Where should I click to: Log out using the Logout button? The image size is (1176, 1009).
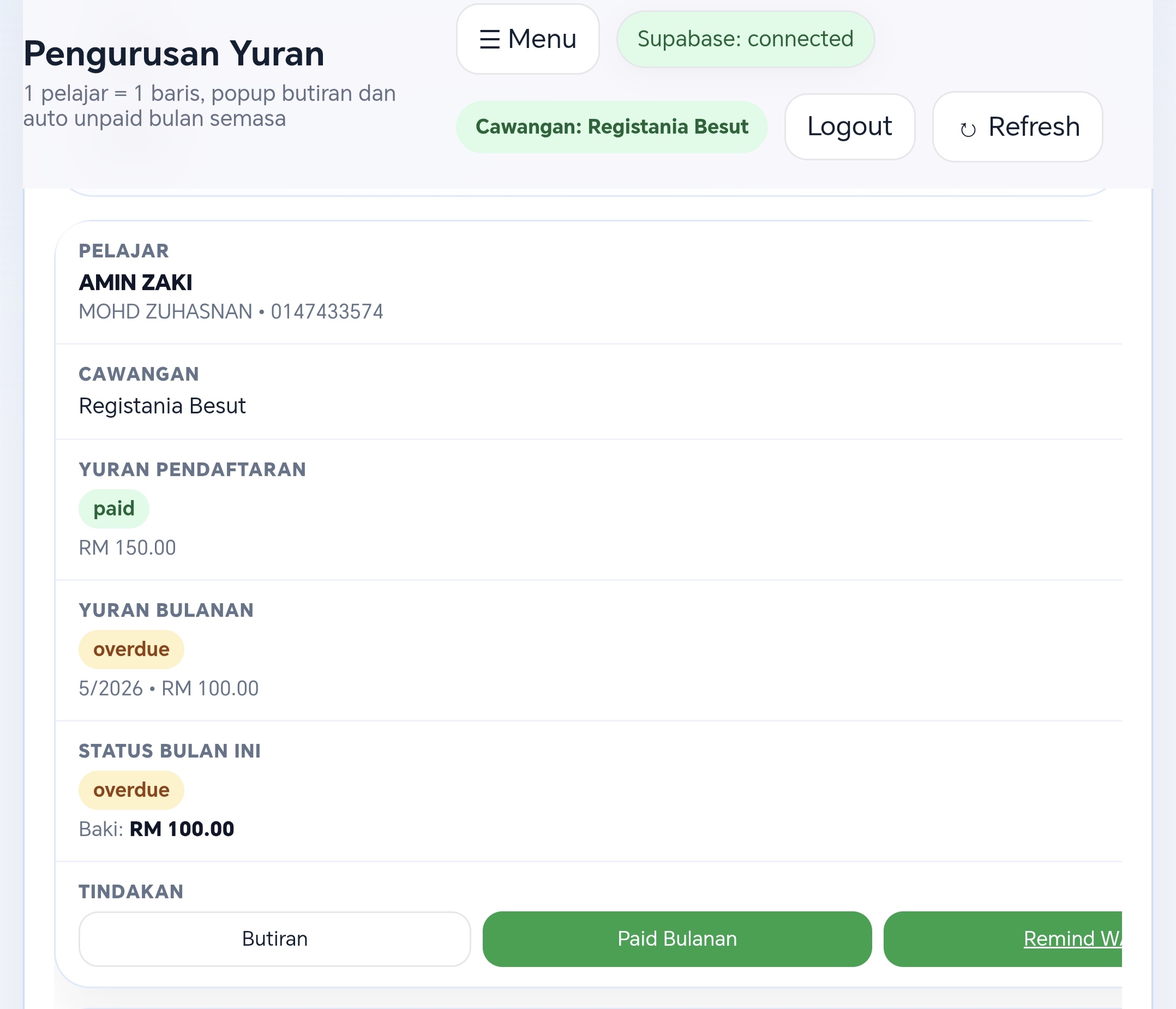point(850,127)
